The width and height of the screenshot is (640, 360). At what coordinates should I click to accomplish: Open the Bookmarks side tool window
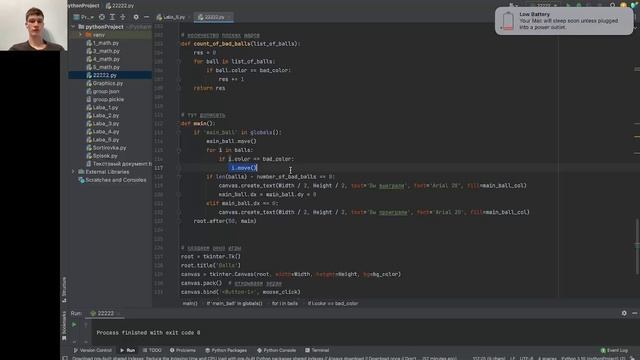[x=64, y=326]
